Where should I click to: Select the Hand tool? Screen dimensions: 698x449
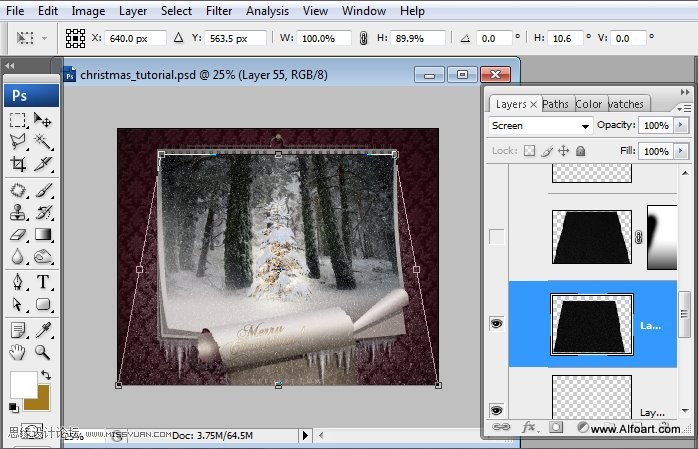click(x=18, y=352)
